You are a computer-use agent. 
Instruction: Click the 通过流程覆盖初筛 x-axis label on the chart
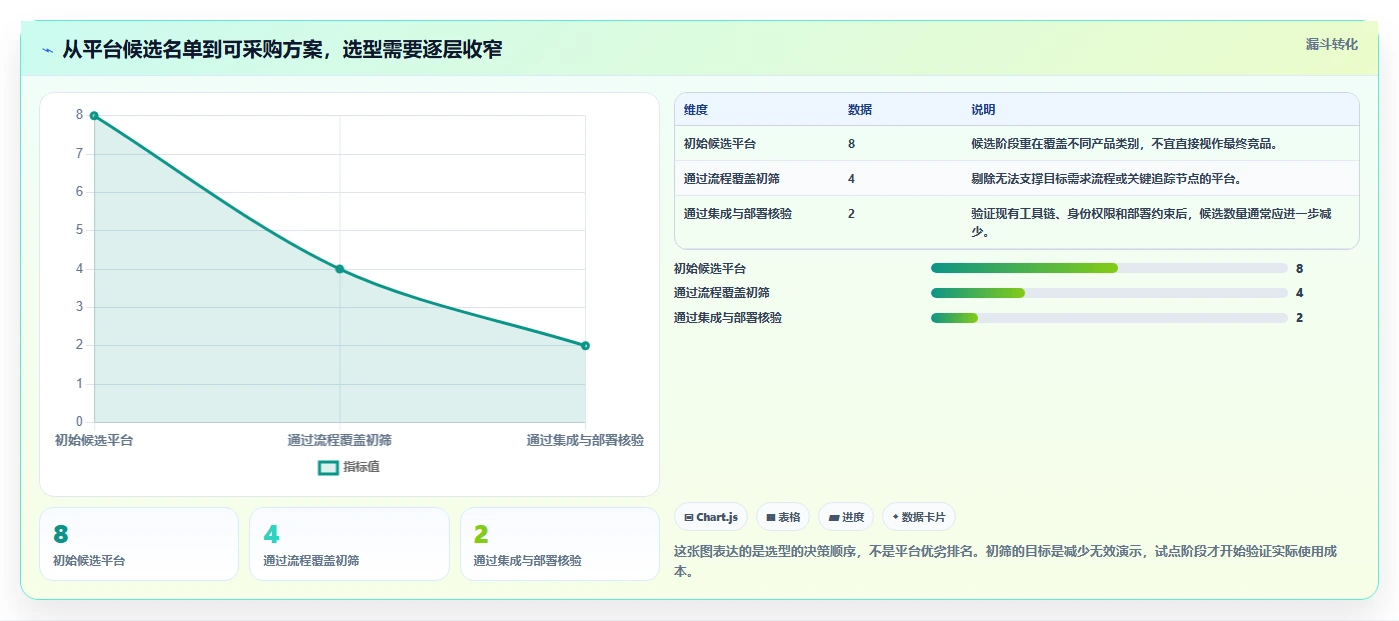click(340, 440)
